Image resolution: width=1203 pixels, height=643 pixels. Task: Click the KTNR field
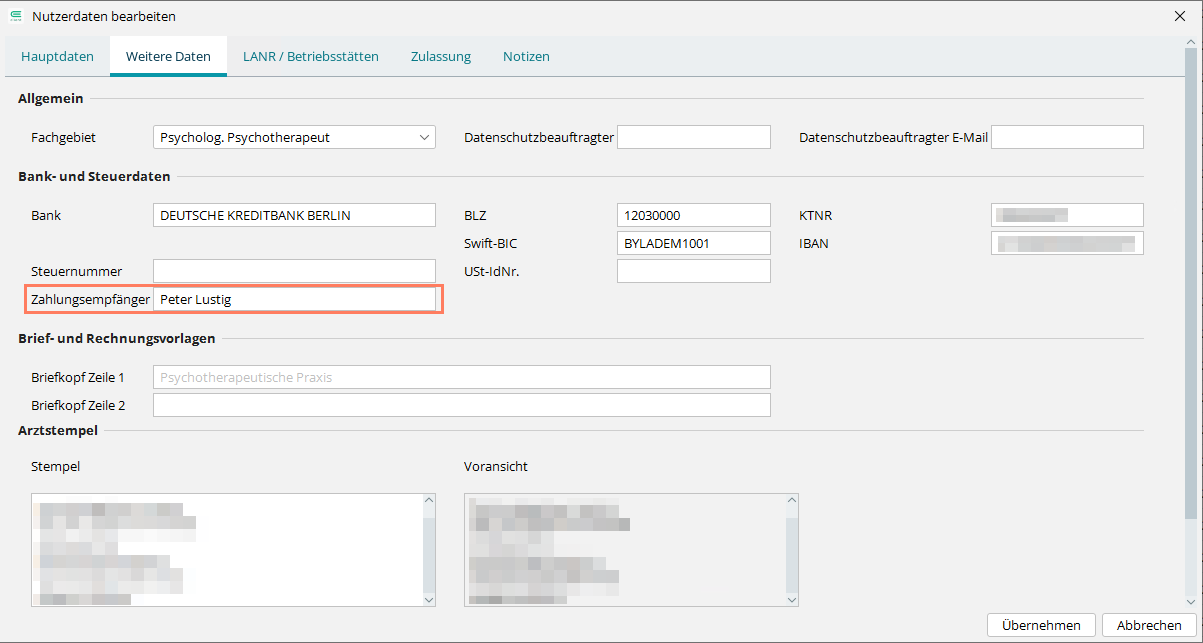[x=1067, y=215]
